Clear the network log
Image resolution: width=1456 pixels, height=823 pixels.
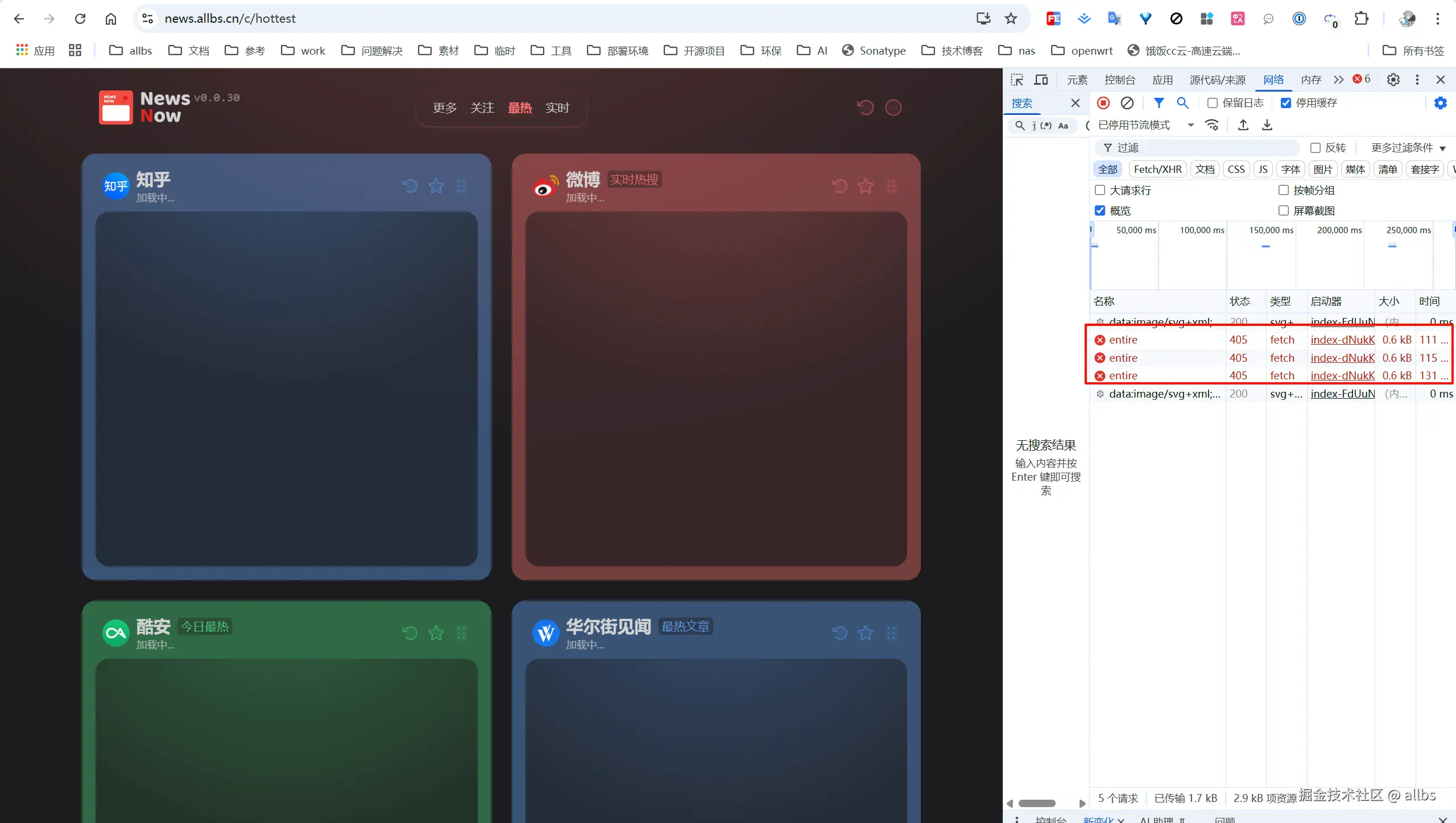tap(1127, 103)
